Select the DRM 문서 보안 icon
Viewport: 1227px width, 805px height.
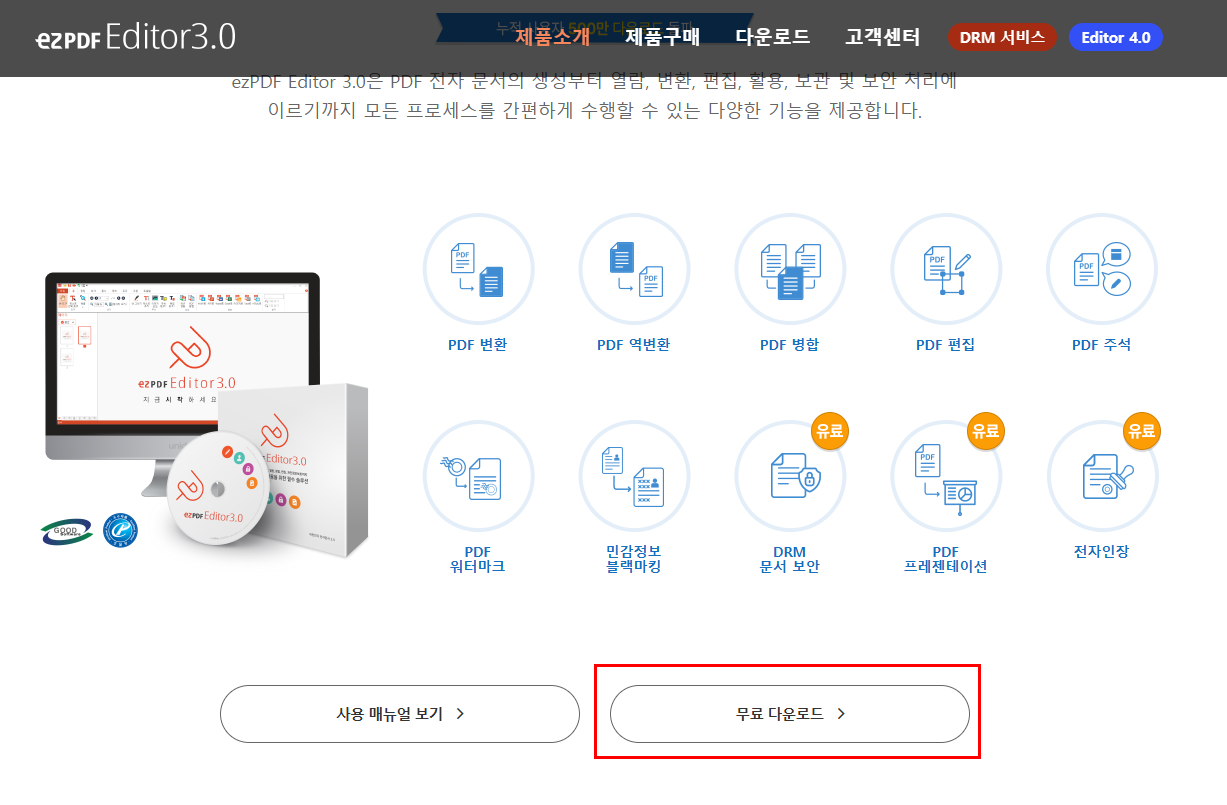790,476
